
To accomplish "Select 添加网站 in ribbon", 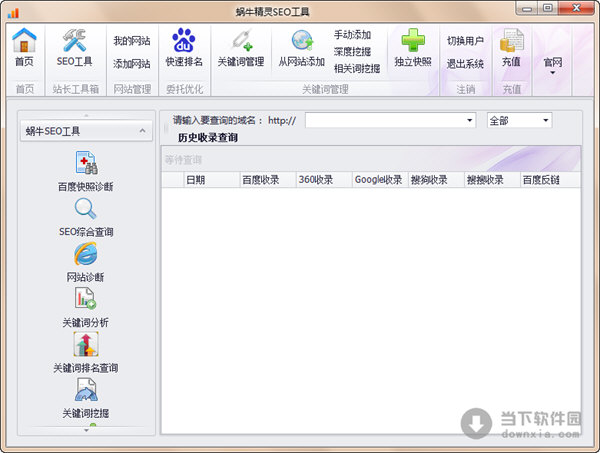I will (x=132, y=64).
